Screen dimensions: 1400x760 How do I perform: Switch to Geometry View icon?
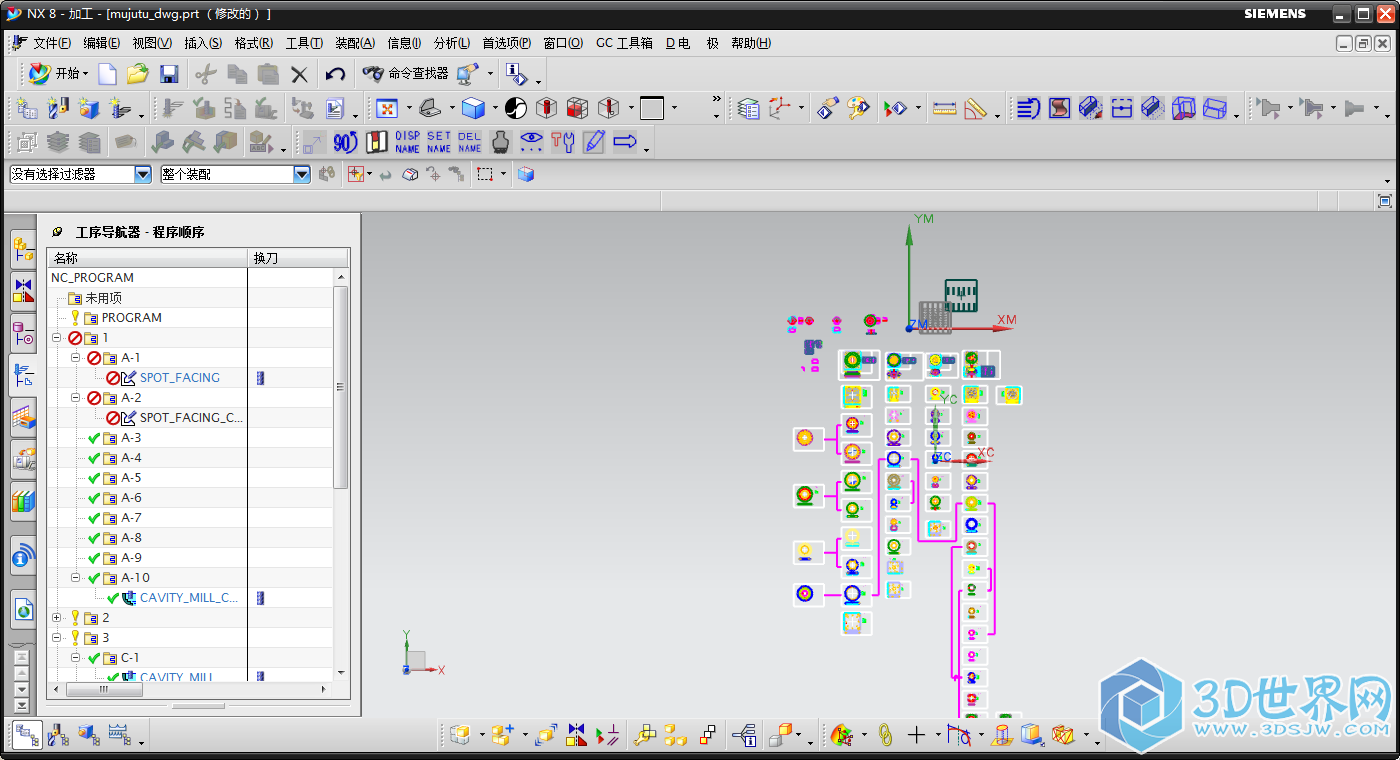(x=88, y=735)
